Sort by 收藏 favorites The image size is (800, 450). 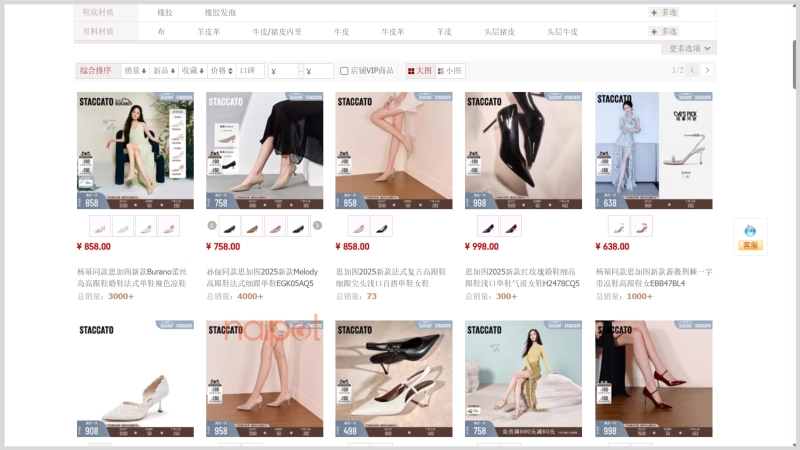[193, 71]
